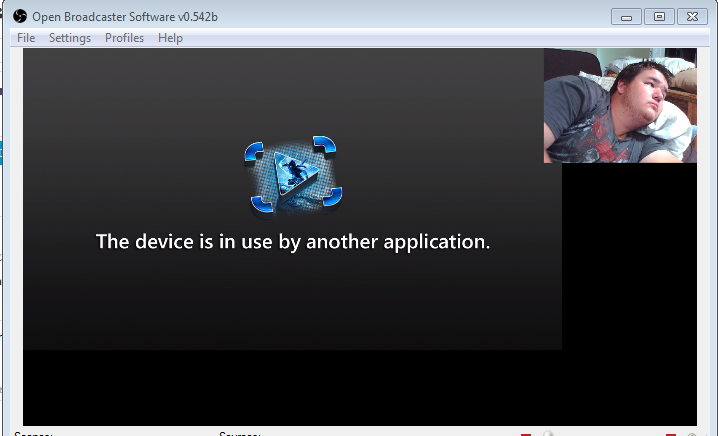The width and height of the screenshot is (718, 436).
Task: Open the Profiles menu
Action: click(124, 38)
